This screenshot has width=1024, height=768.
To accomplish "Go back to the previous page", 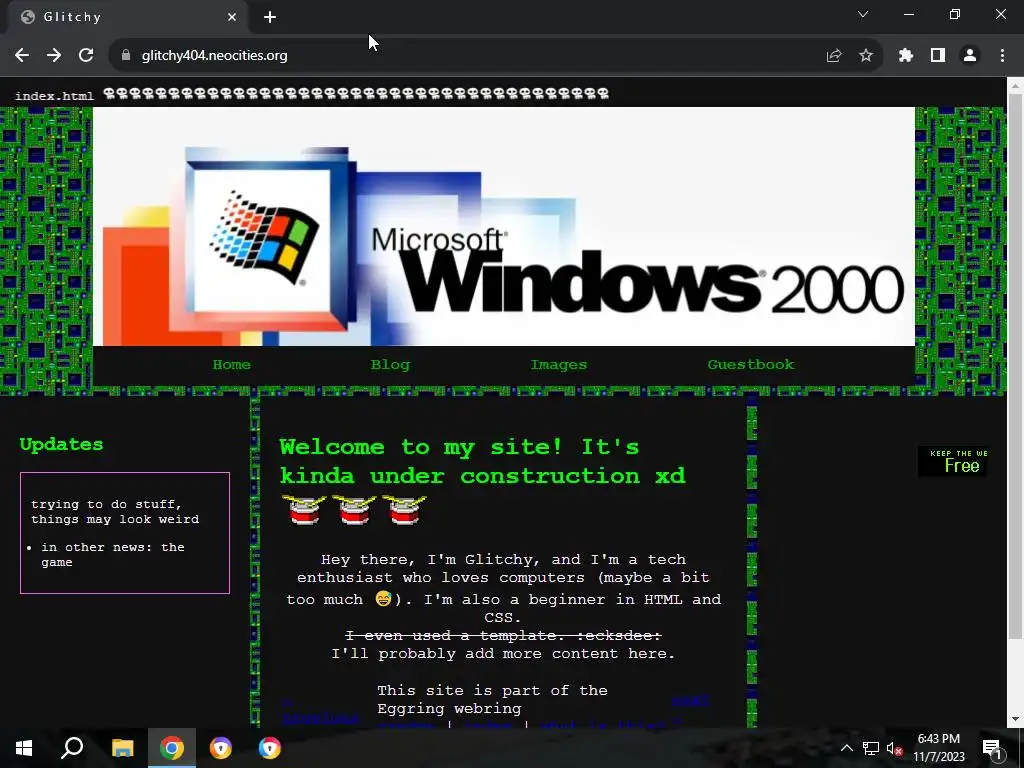I will tap(22, 56).
